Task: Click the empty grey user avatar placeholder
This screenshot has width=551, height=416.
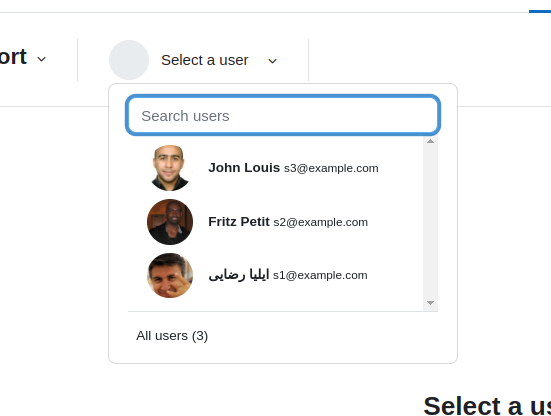Action: [x=129, y=60]
